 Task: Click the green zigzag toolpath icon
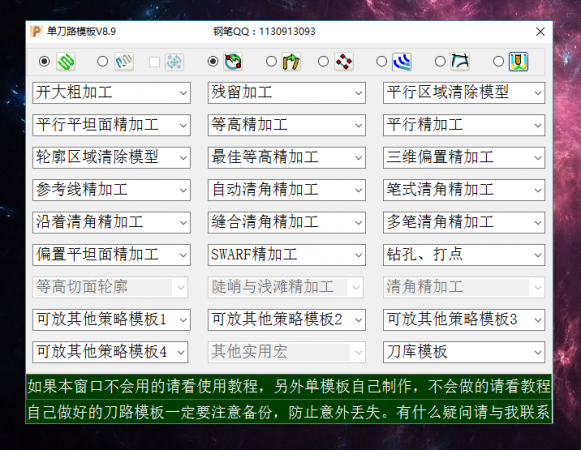pyautogui.click(x=66, y=62)
